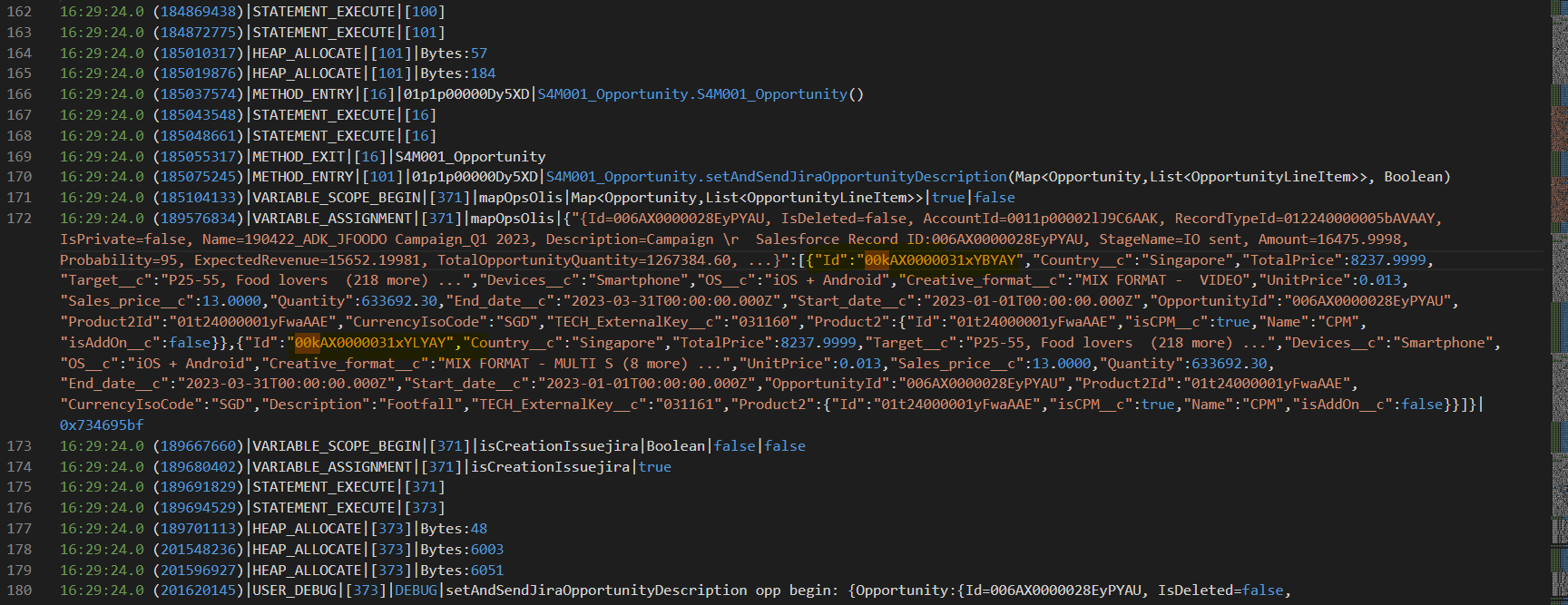1568x605 pixels.
Task: Click mapOpsOlis on the VARIABLE_ASSIGNMENT line
Action: coord(512,219)
